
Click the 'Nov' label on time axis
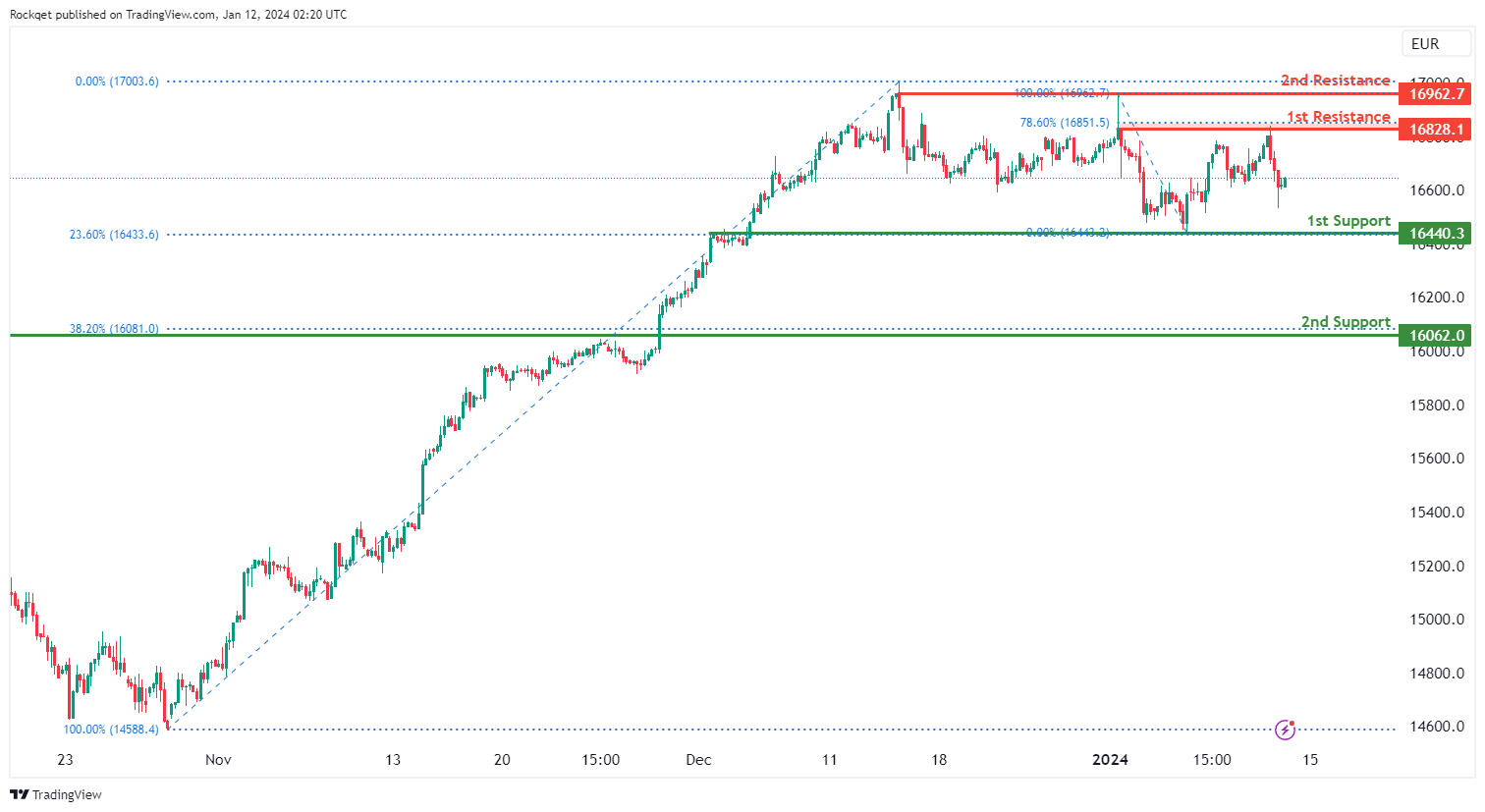tap(218, 760)
